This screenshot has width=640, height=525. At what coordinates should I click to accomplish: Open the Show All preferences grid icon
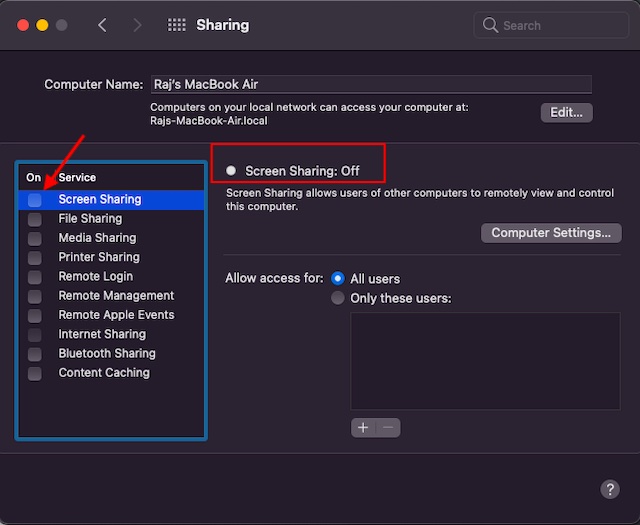pos(177,25)
